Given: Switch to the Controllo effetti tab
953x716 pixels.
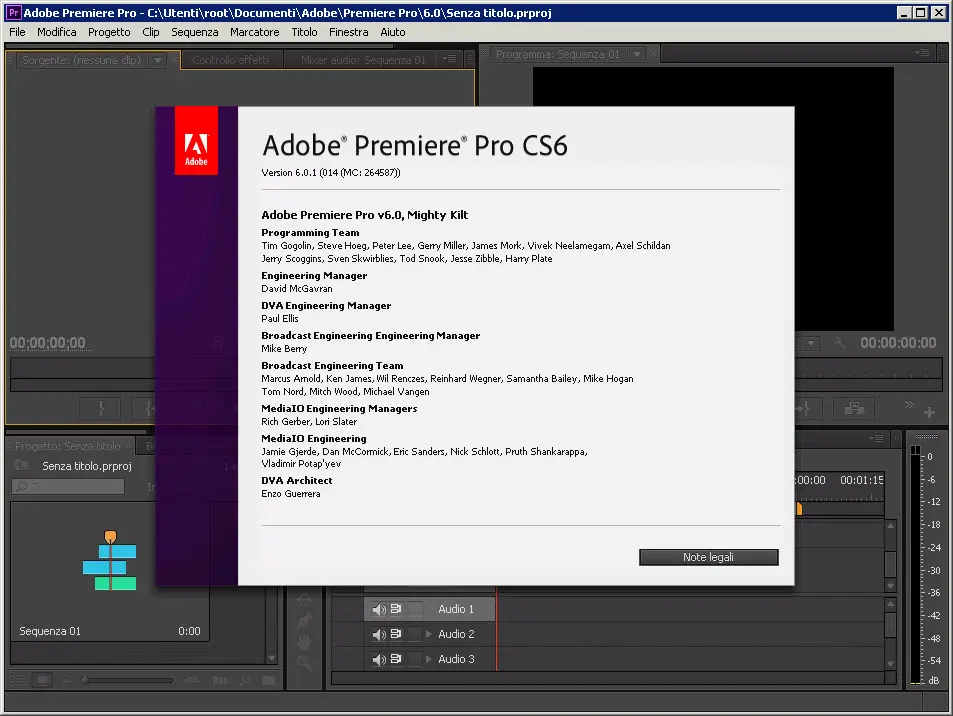Looking at the screenshot, I should point(230,60).
